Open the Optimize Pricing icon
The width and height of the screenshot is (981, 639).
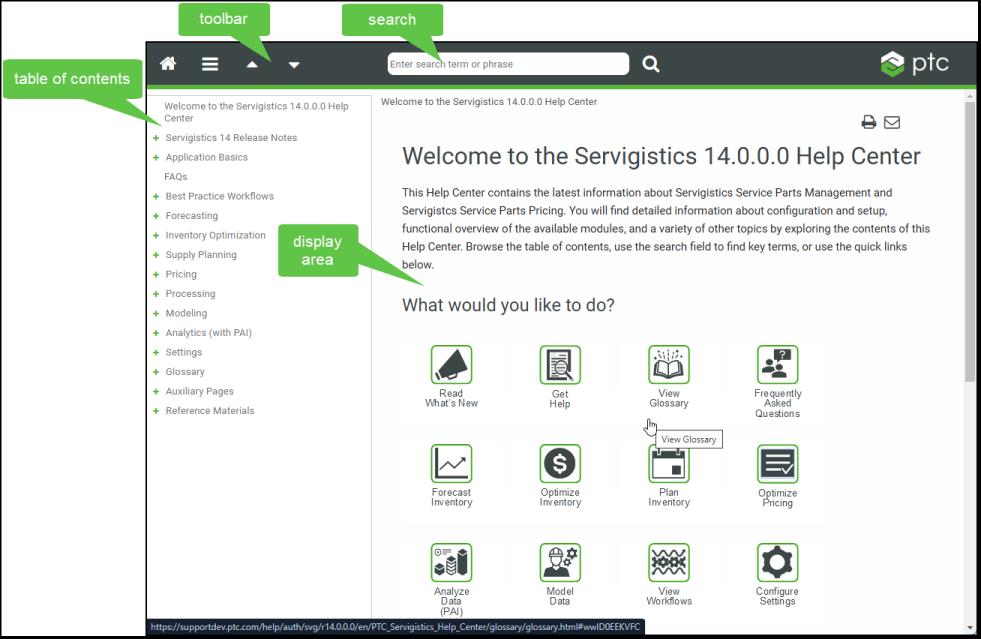click(778, 463)
